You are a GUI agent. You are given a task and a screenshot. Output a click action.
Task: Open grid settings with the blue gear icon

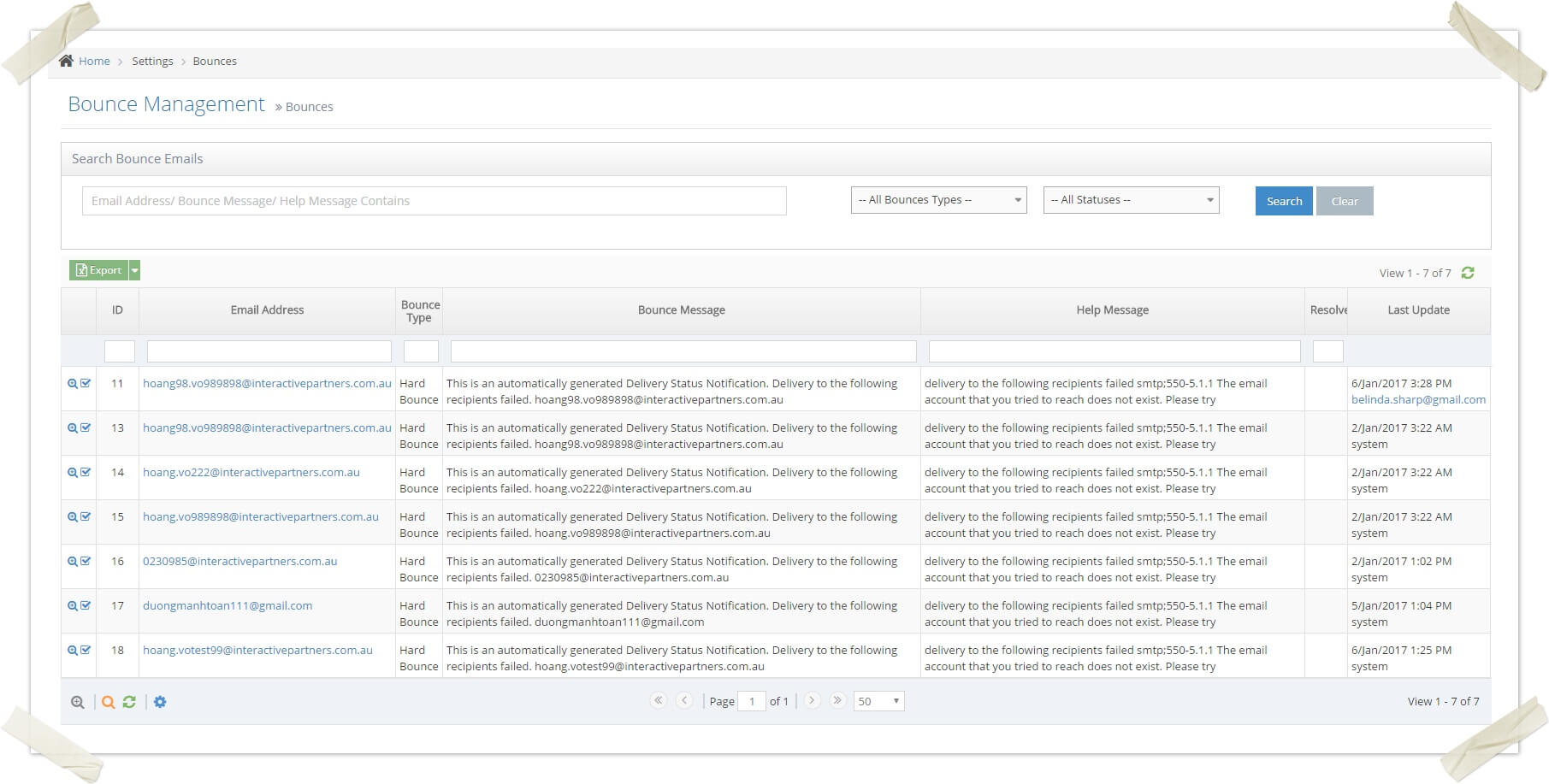point(160,702)
